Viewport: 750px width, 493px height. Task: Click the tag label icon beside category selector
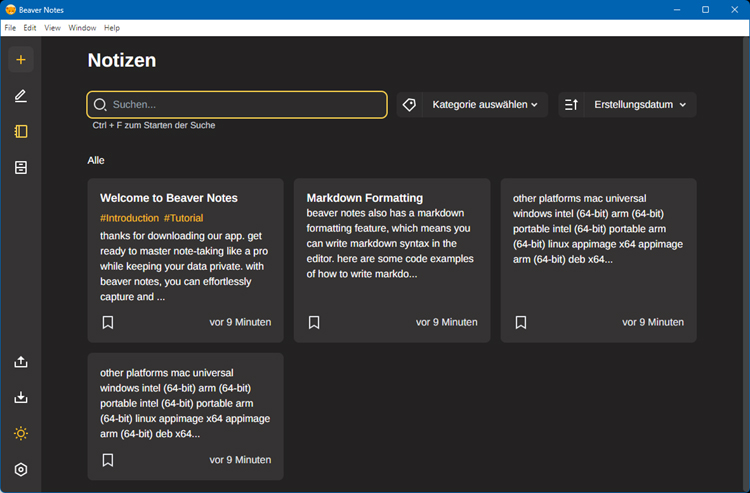pyautogui.click(x=409, y=105)
